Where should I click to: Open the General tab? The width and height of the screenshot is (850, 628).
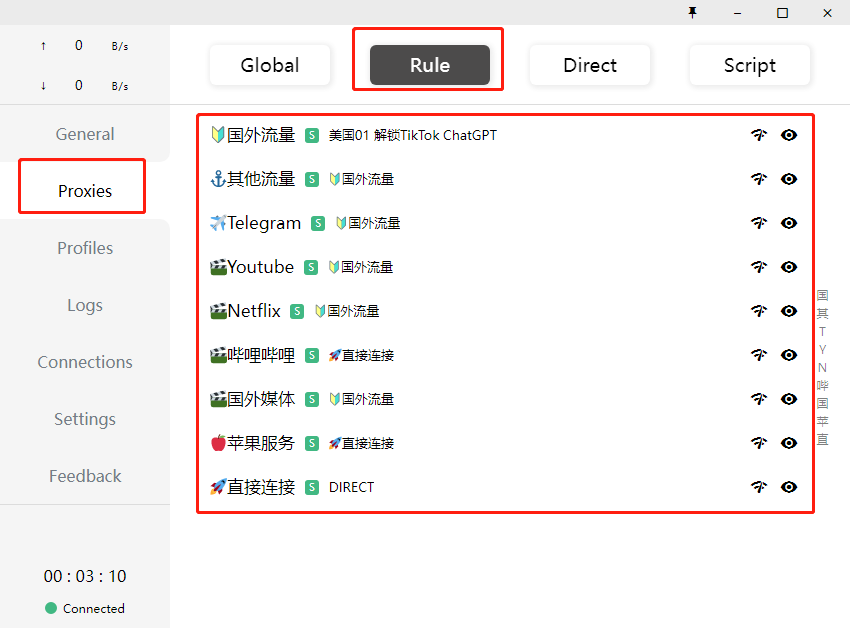[x=85, y=133]
